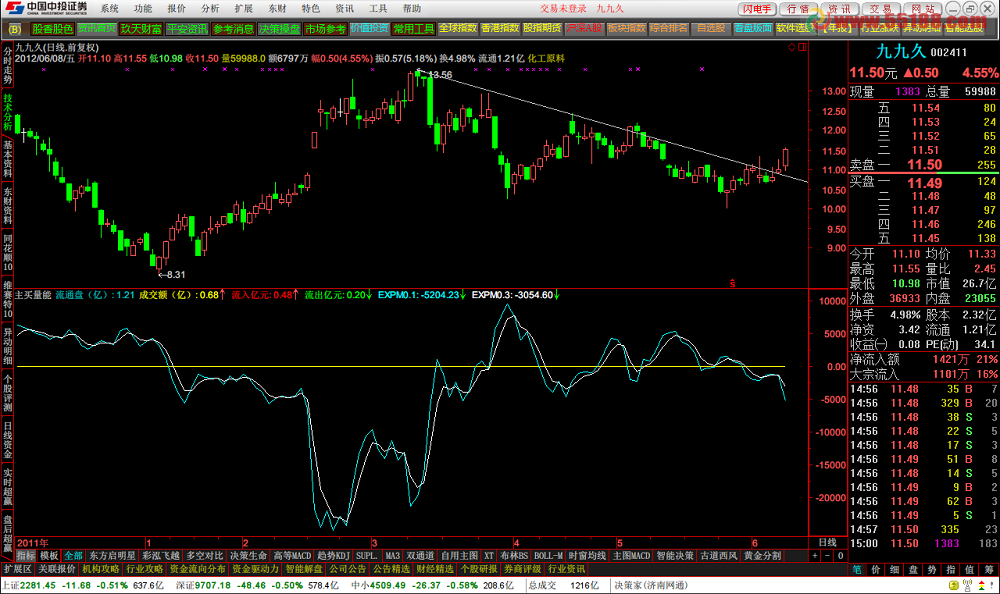Switch to the 日线资金 sidebar tab

tap(8, 440)
